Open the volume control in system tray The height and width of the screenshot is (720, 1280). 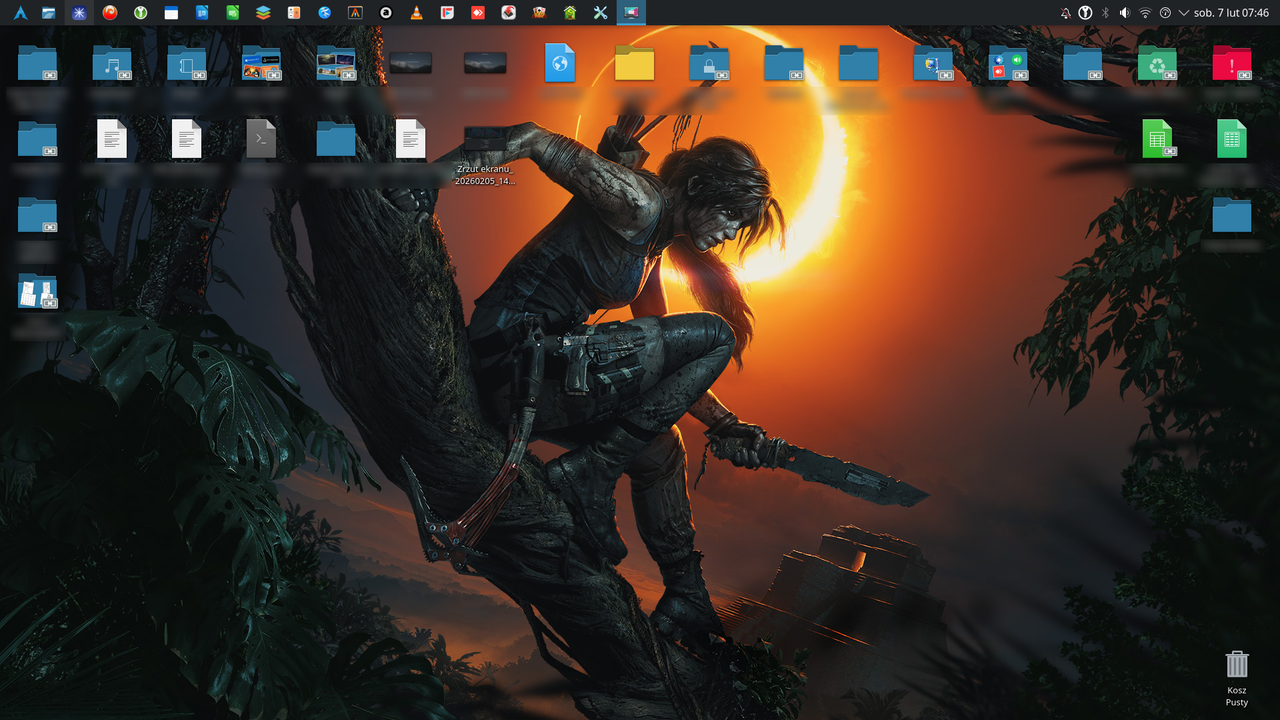(1125, 13)
